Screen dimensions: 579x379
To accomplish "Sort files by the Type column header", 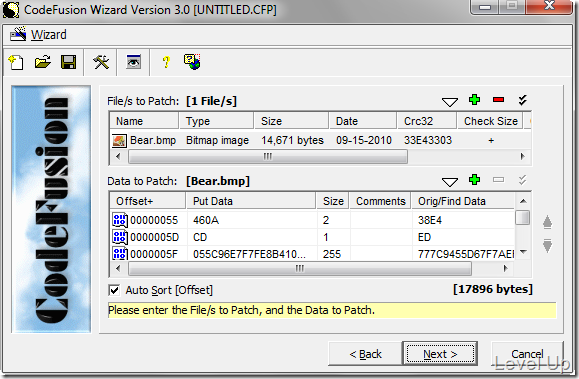I will [x=217, y=121].
